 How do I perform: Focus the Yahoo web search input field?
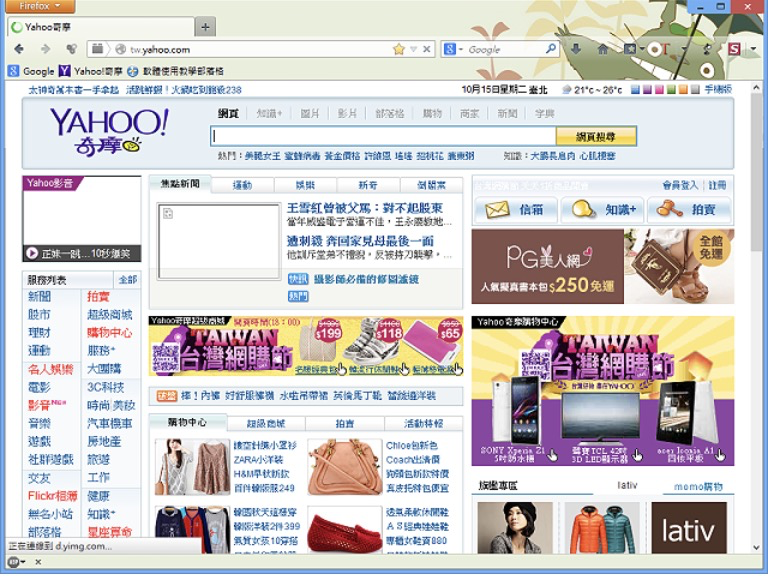tap(384, 137)
